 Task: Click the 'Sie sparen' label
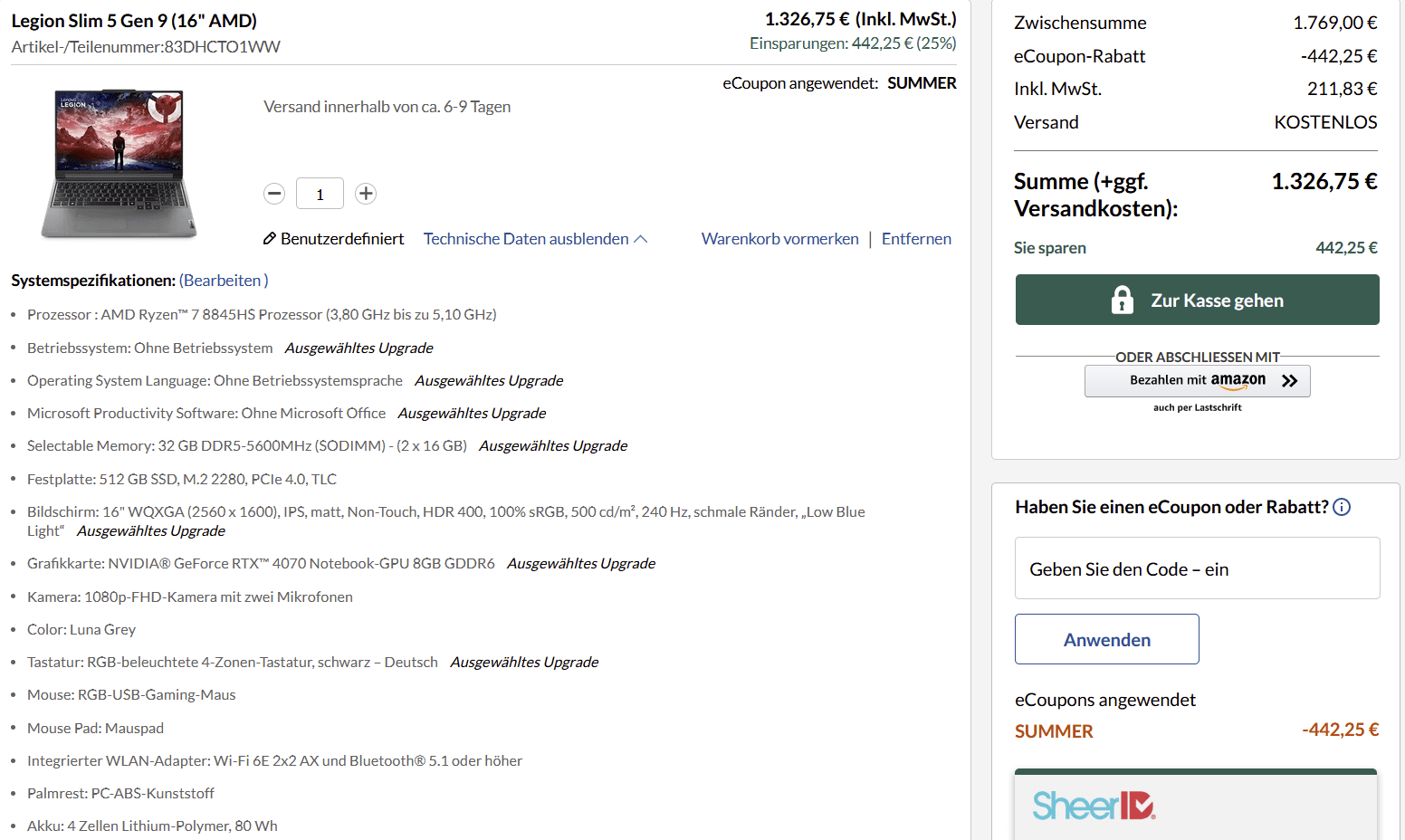coord(1050,248)
